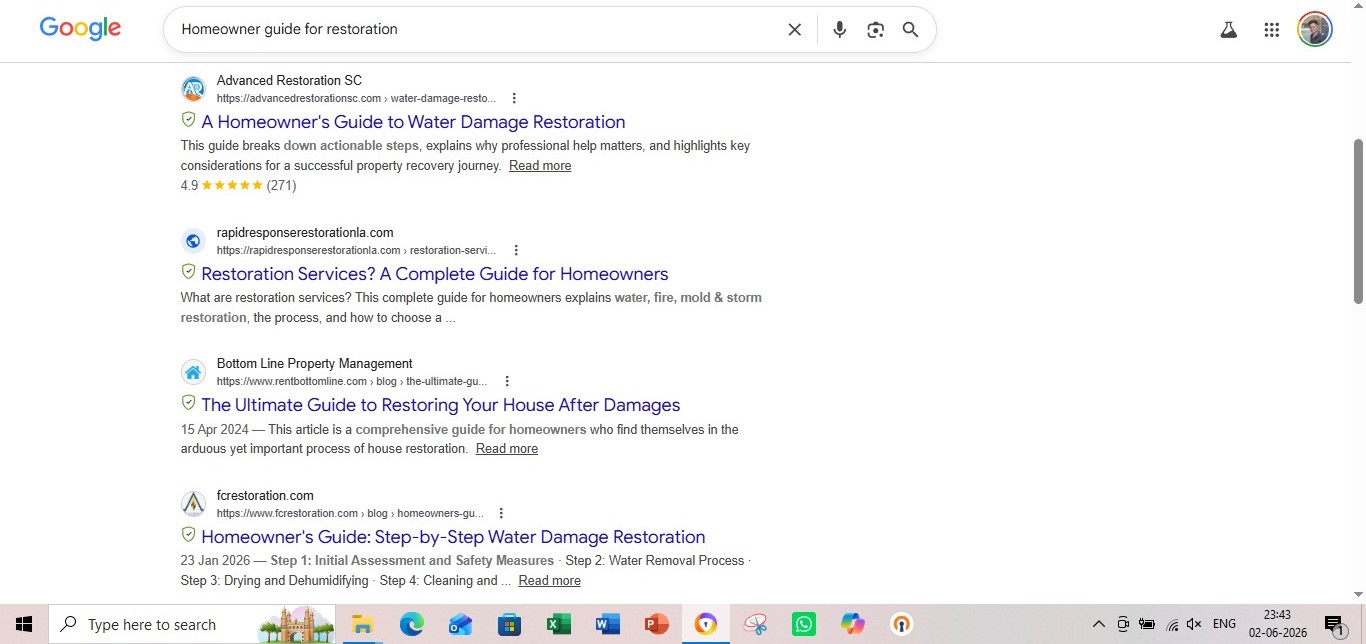Open The Ultimate Guide to Restoring Your House
The image size is (1366, 644).
click(441, 405)
